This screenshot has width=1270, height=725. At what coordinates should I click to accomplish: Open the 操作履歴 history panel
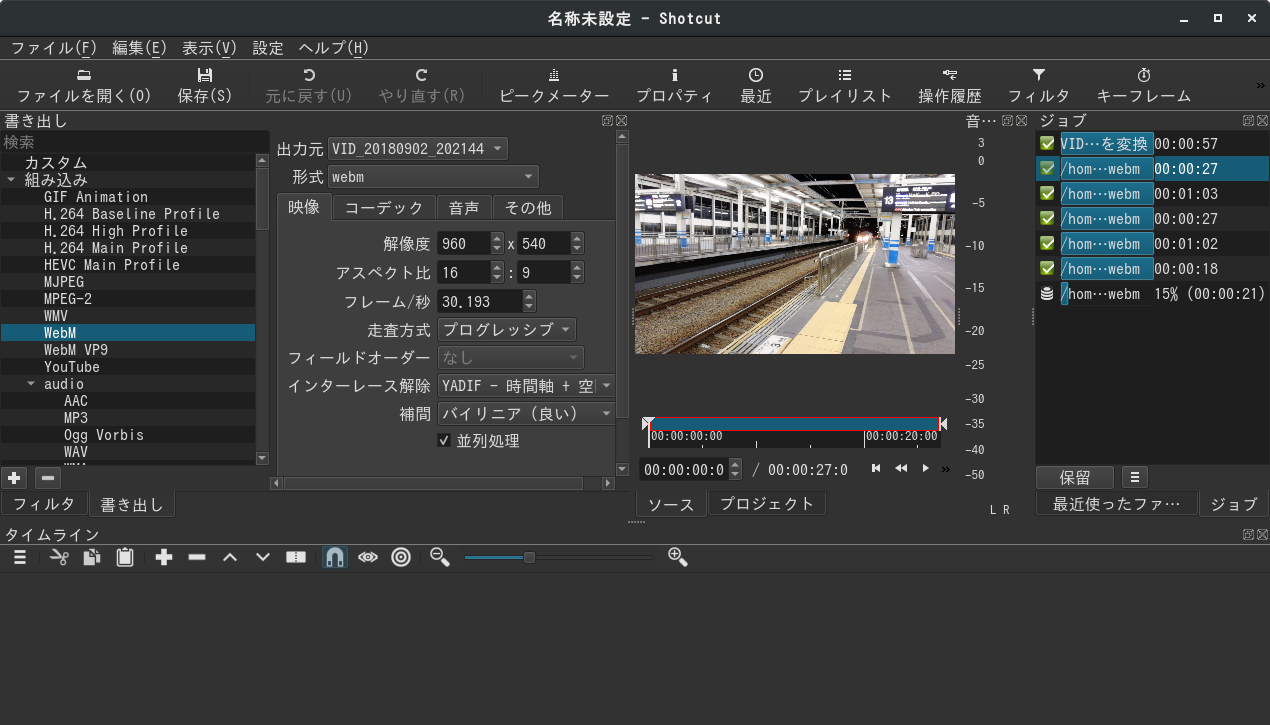[x=950, y=86]
